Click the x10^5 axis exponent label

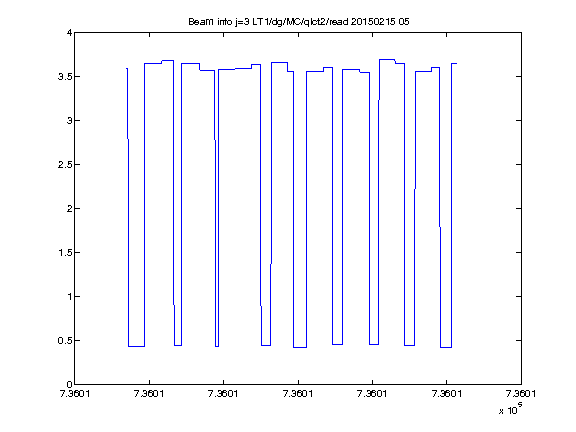click(511, 409)
